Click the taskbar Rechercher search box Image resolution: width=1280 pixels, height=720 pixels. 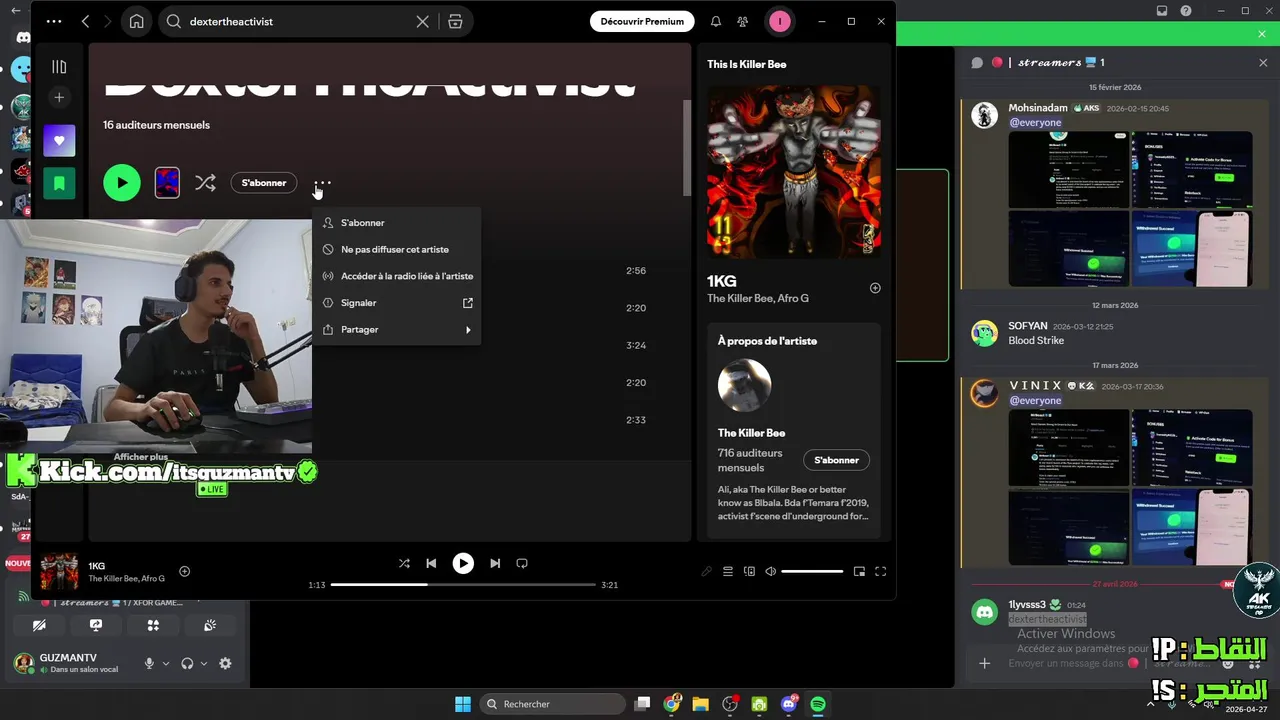(x=553, y=704)
